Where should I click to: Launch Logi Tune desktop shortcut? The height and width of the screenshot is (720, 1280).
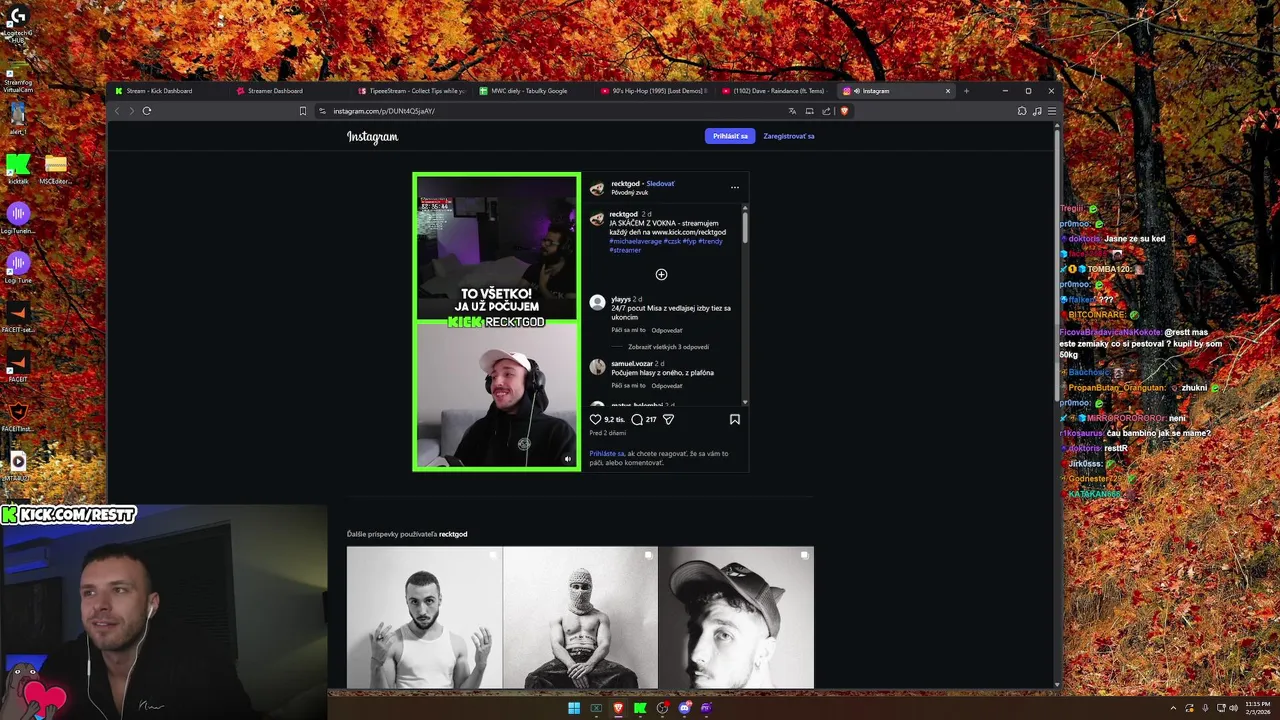click(17, 268)
